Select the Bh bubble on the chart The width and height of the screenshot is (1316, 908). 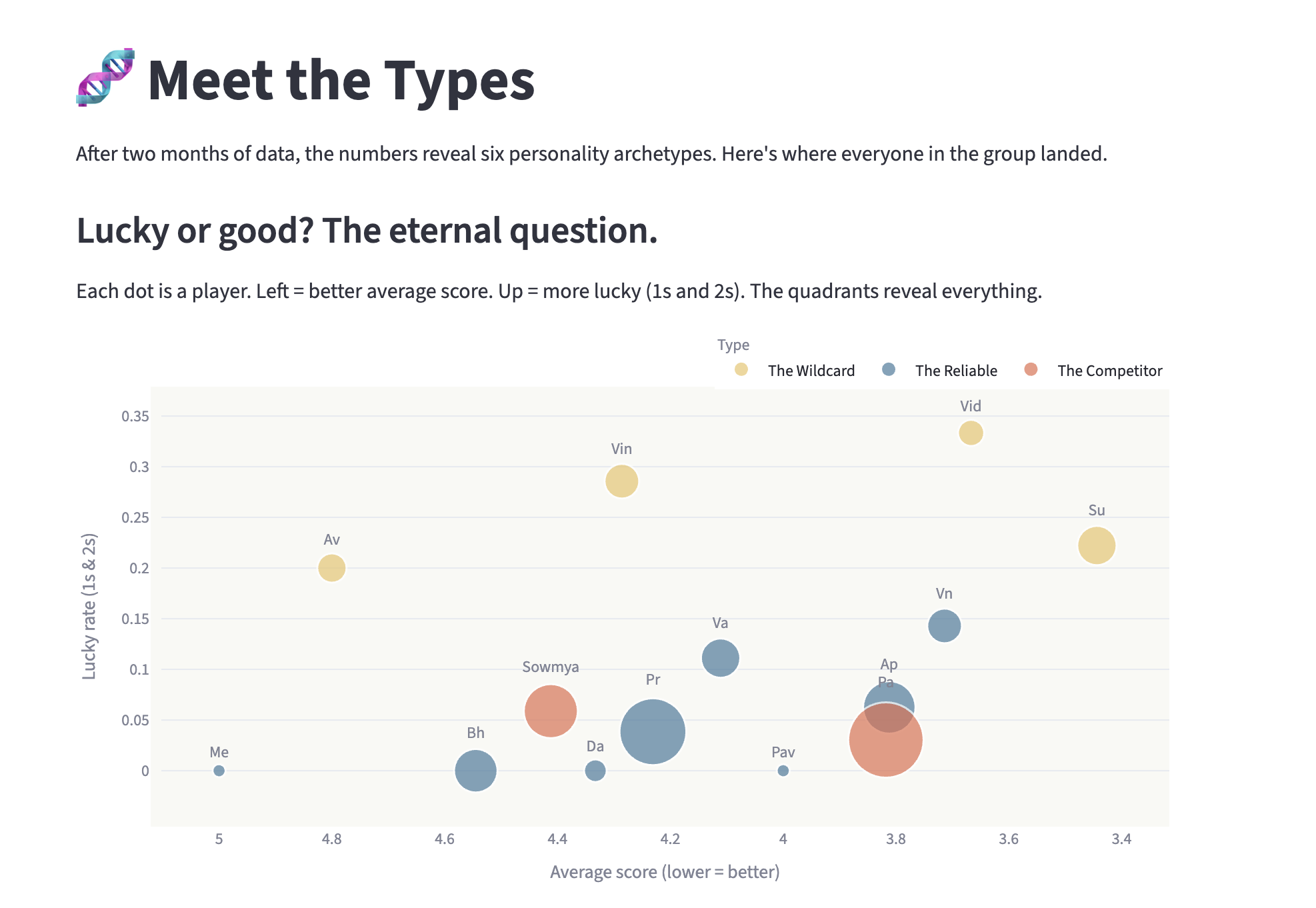[475, 771]
